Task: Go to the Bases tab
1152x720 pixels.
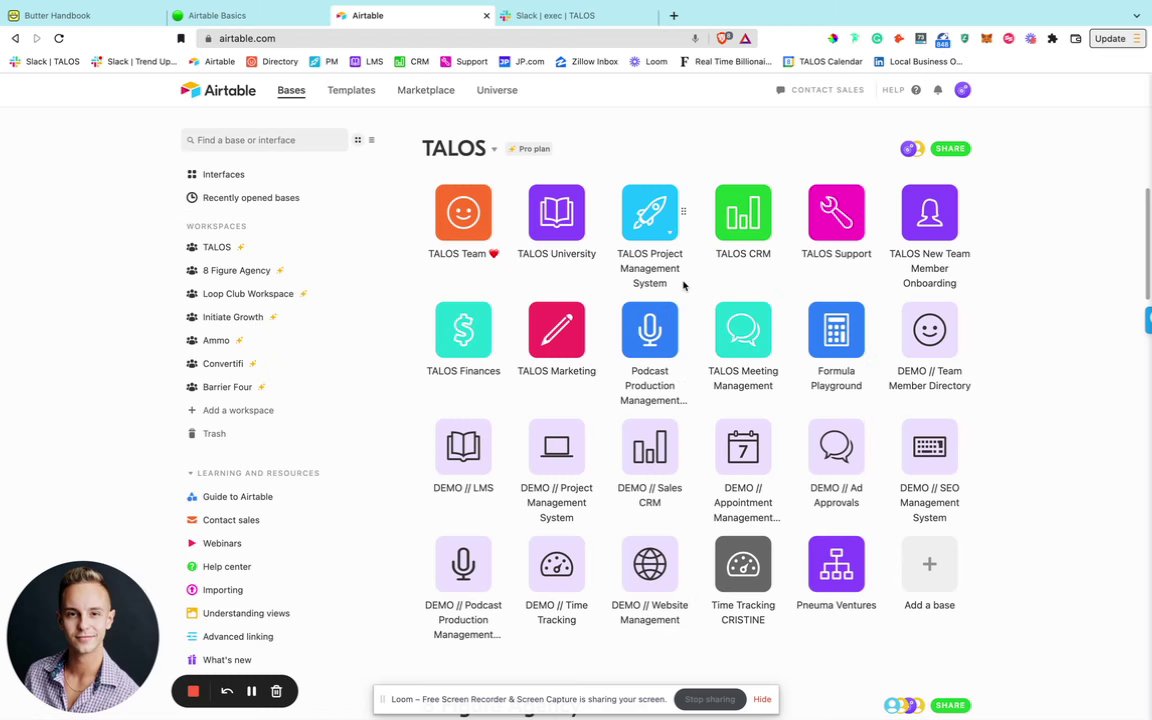Action: pos(291,90)
